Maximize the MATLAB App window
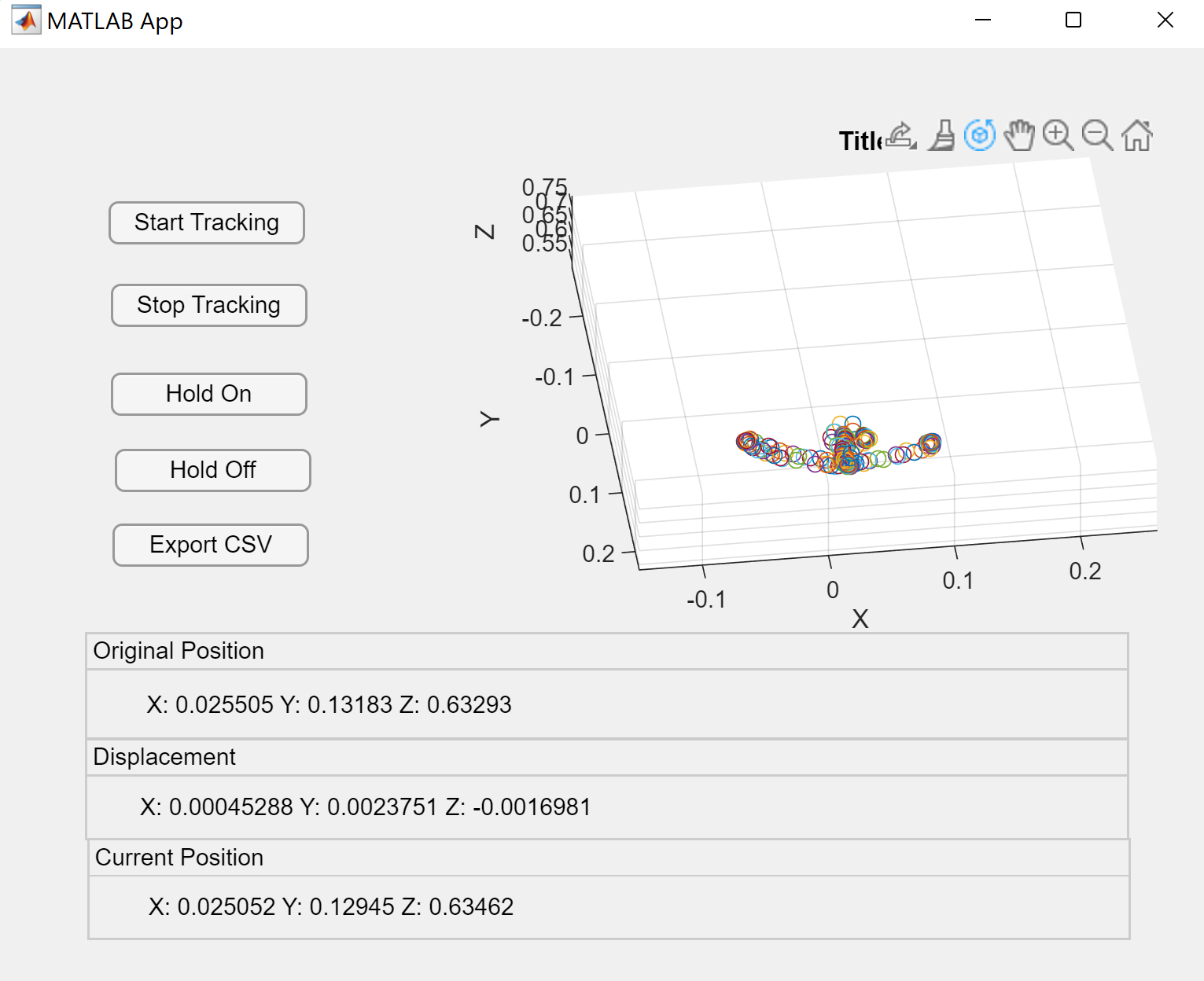Image resolution: width=1204 pixels, height=981 pixels. 1073,20
